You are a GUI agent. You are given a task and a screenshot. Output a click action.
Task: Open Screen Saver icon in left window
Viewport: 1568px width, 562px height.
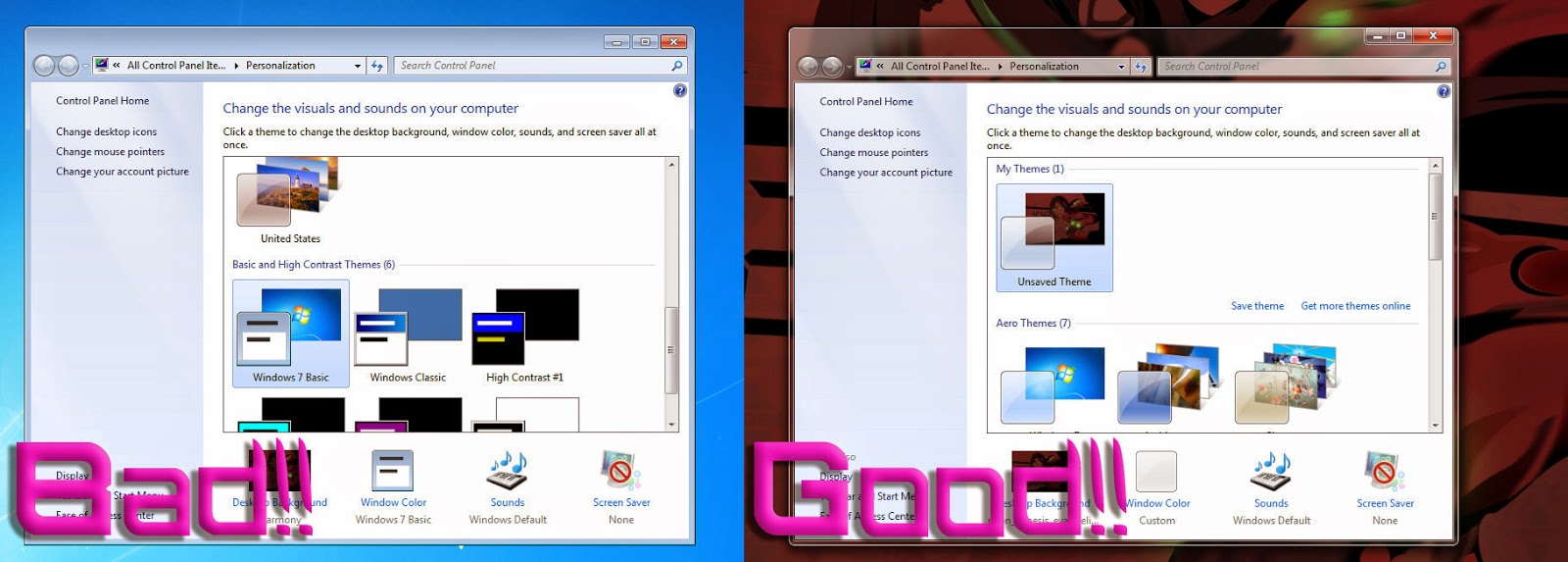pyautogui.click(x=621, y=471)
